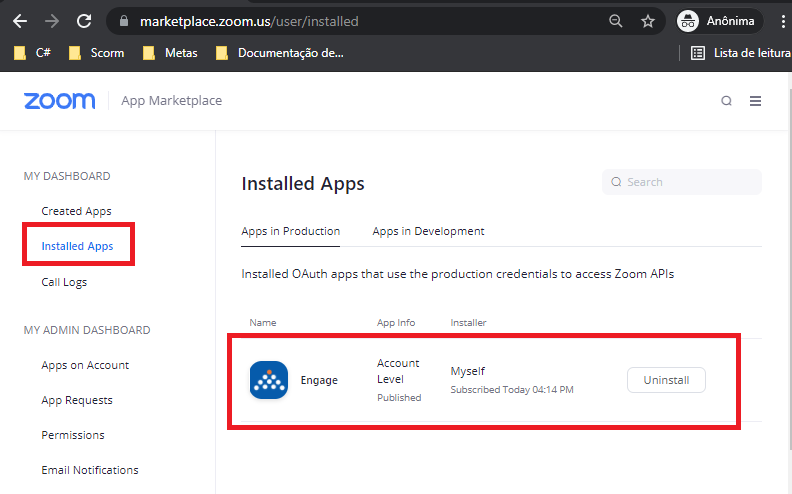Switch to the Apps in Development tab
Image resolution: width=792 pixels, height=494 pixels.
(x=428, y=231)
